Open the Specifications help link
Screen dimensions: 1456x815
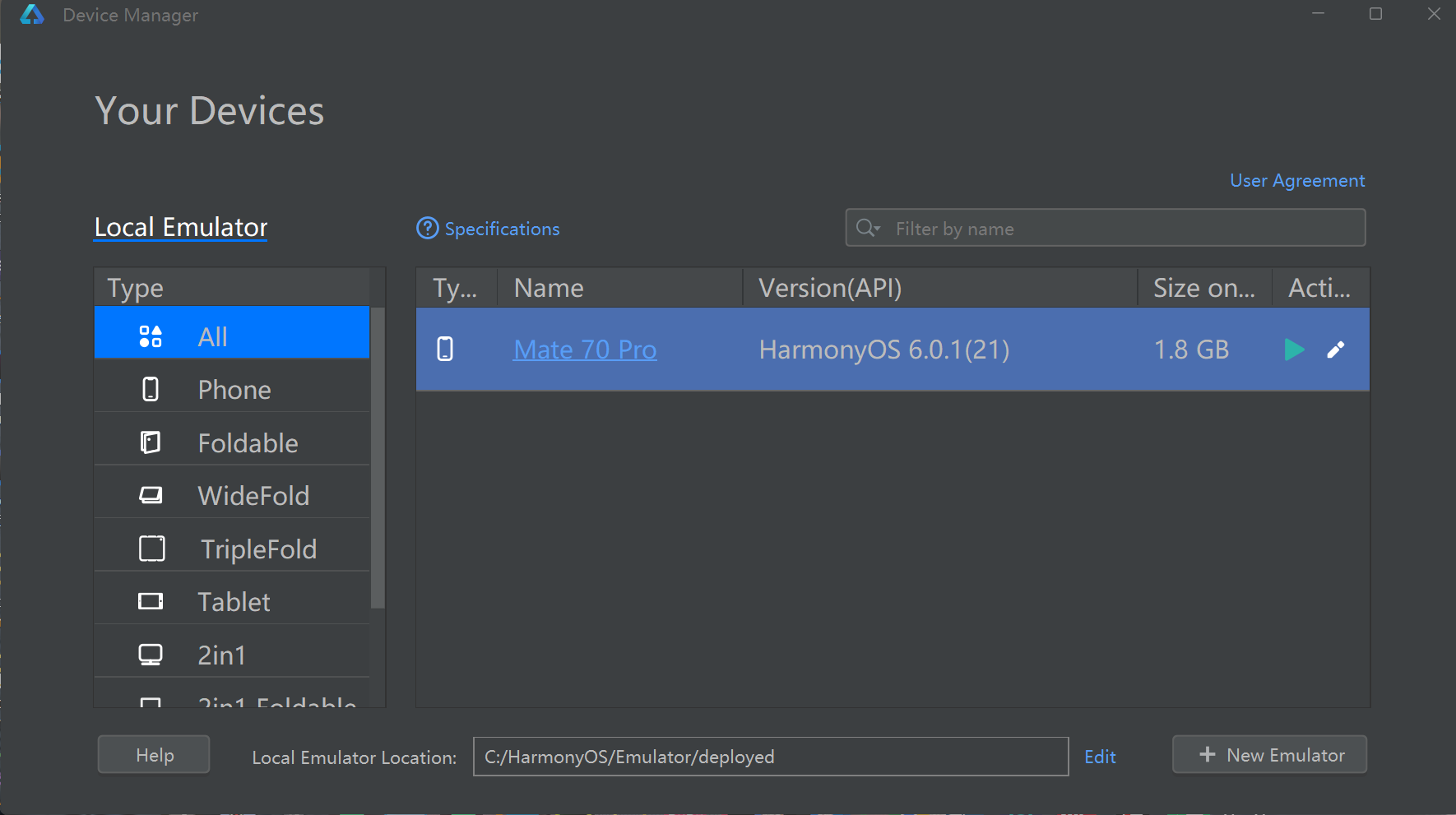pos(503,229)
